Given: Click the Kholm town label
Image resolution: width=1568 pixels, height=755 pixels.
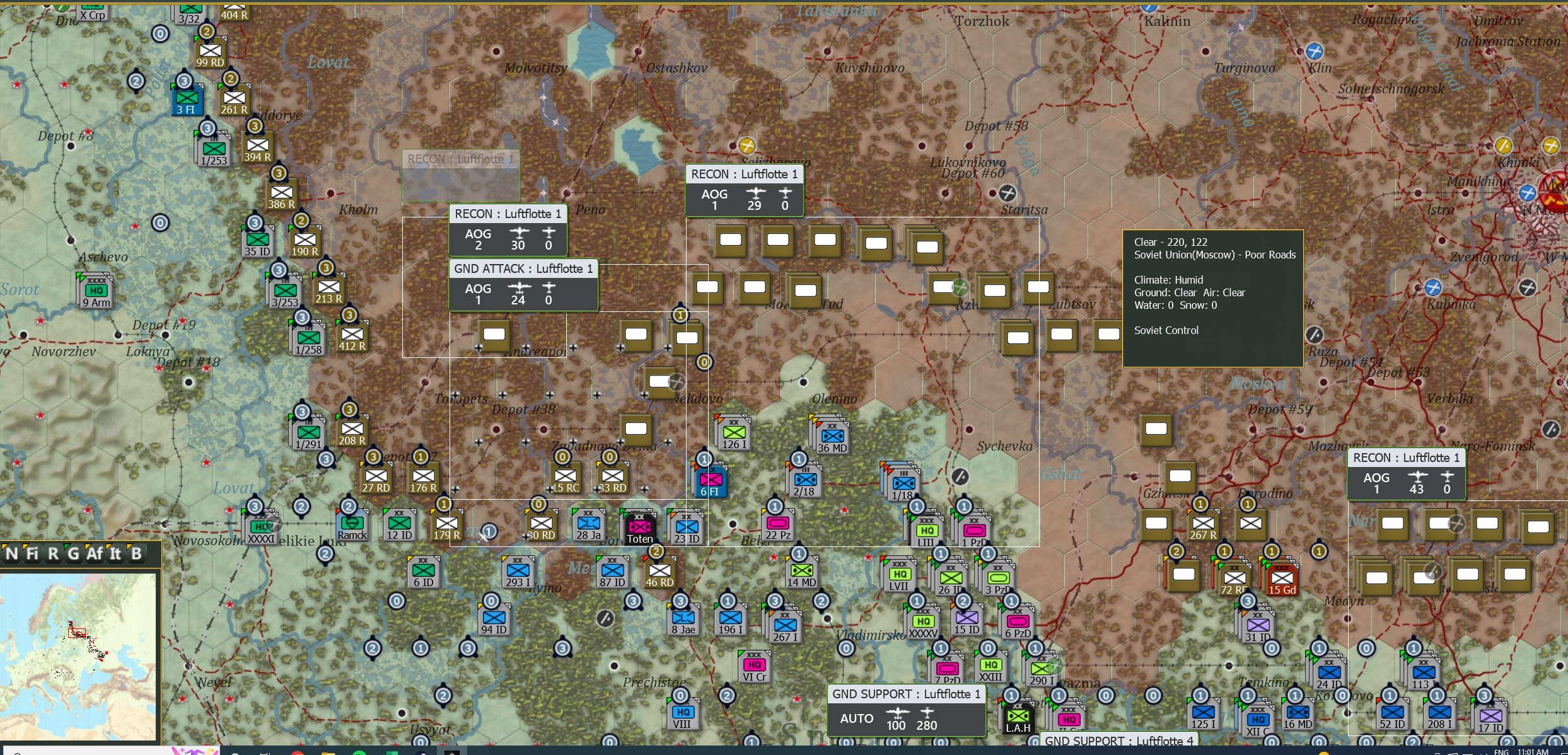Looking at the screenshot, I should pyautogui.click(x=358, y=210).
